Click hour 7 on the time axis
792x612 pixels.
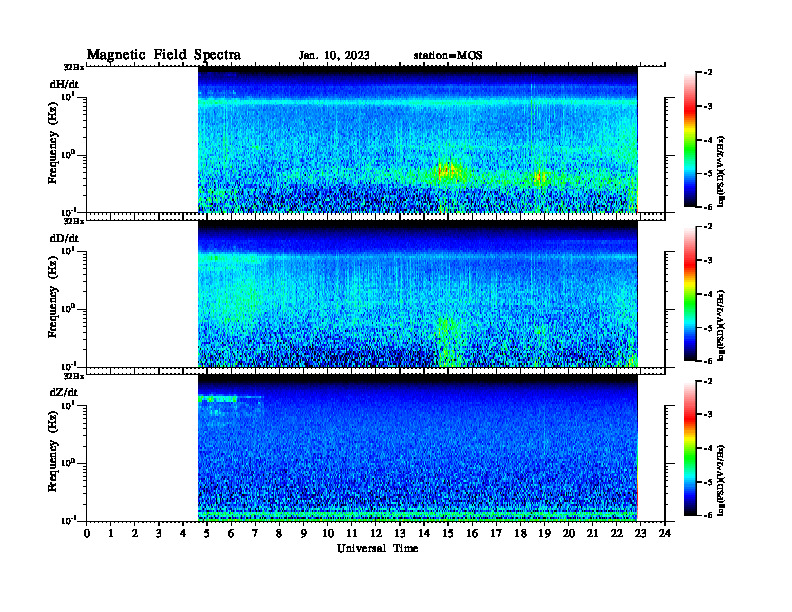256,534
